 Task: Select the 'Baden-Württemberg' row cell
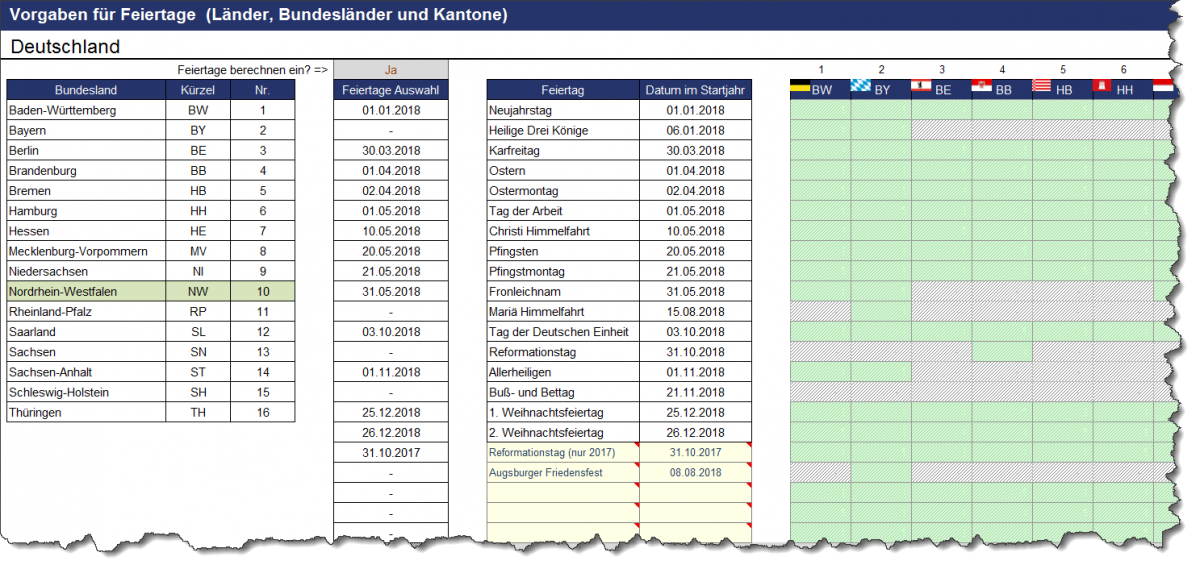pyautogui.click(x=86, y=111)
